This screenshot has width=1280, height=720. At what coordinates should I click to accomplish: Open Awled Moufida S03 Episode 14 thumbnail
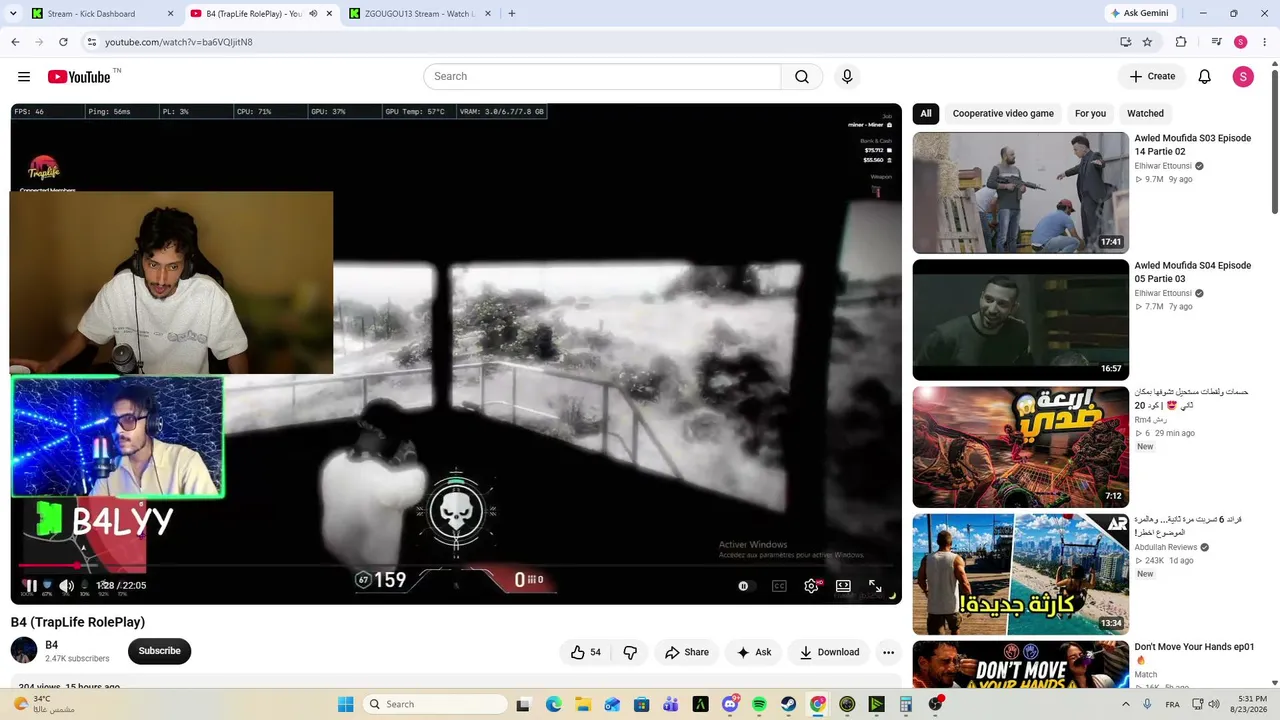click(x=1021, y=193)
